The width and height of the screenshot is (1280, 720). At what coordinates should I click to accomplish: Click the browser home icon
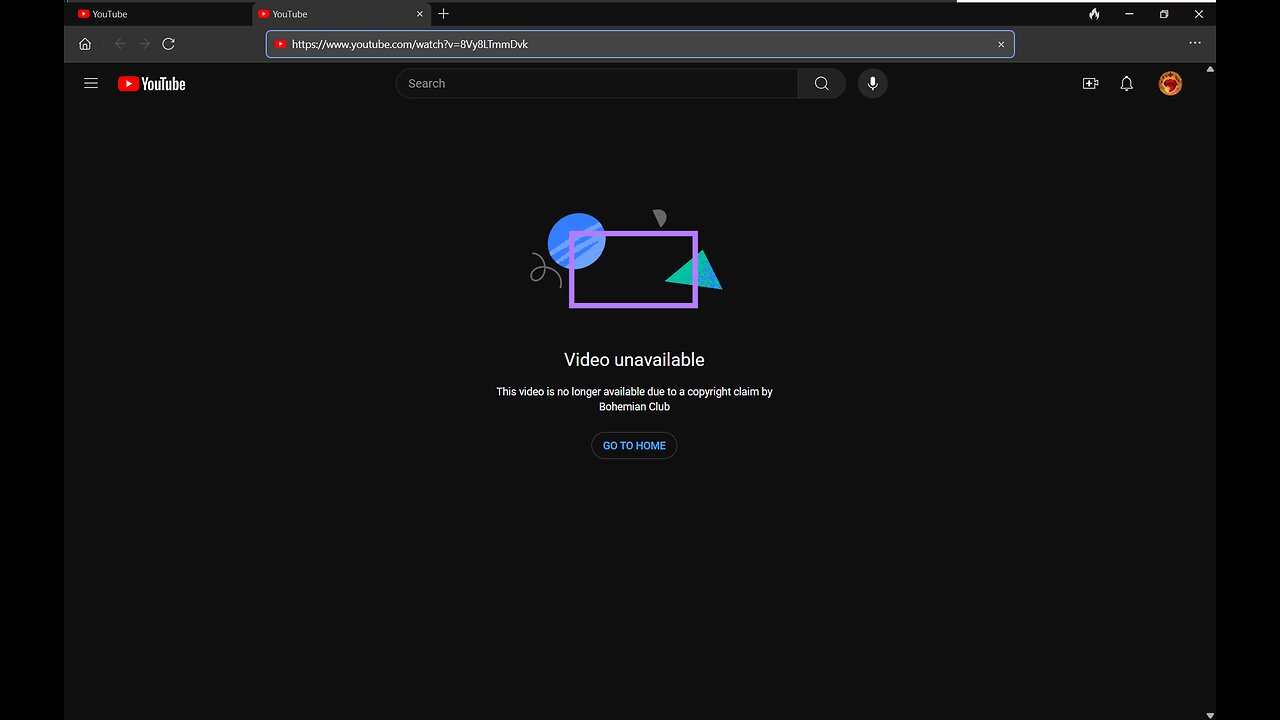point(85,44)
